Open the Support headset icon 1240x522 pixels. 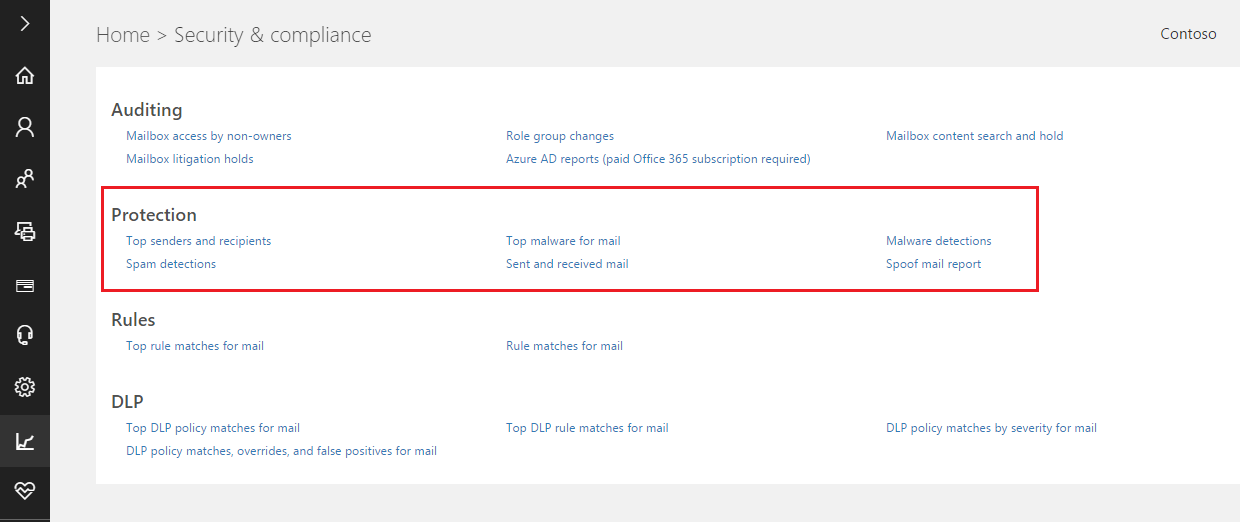pyautogui.click(x=25, y=335)
